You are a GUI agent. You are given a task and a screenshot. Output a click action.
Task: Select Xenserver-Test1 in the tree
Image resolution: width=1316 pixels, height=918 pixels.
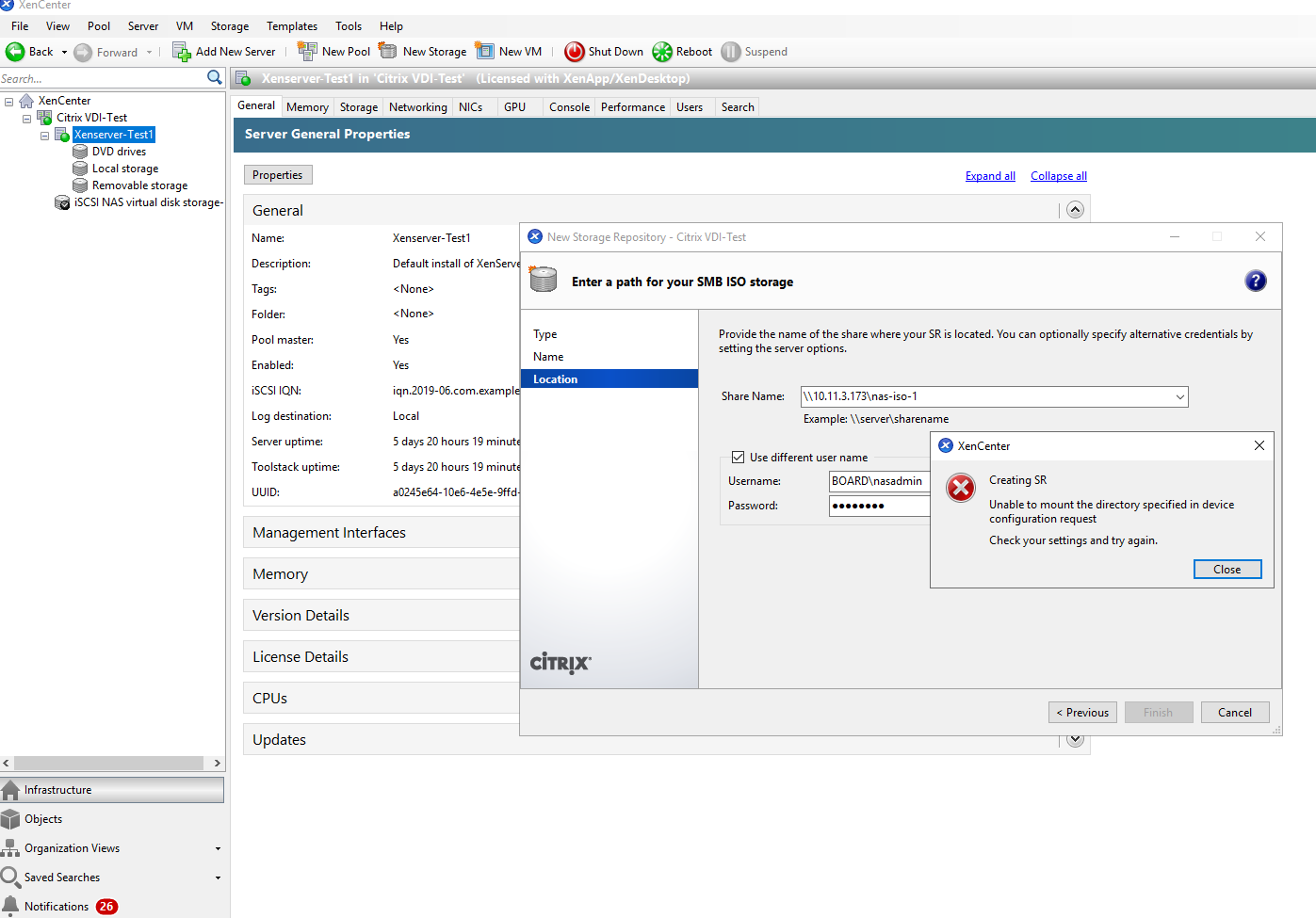[114, 135]
